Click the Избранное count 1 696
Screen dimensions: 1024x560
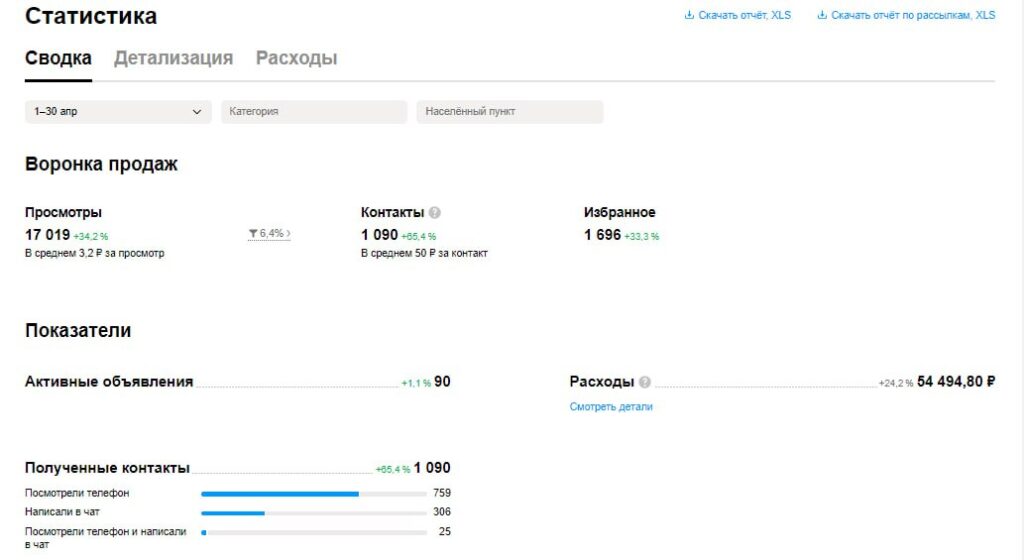click(x=602, y=235)
